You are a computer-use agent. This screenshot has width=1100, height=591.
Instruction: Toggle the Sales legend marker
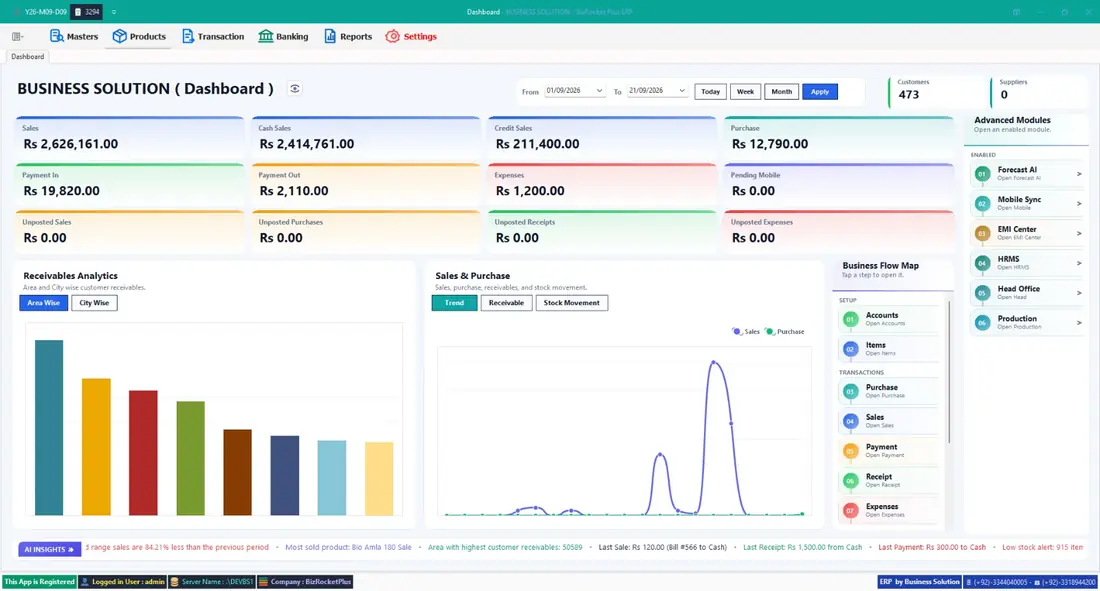[736, 331]
